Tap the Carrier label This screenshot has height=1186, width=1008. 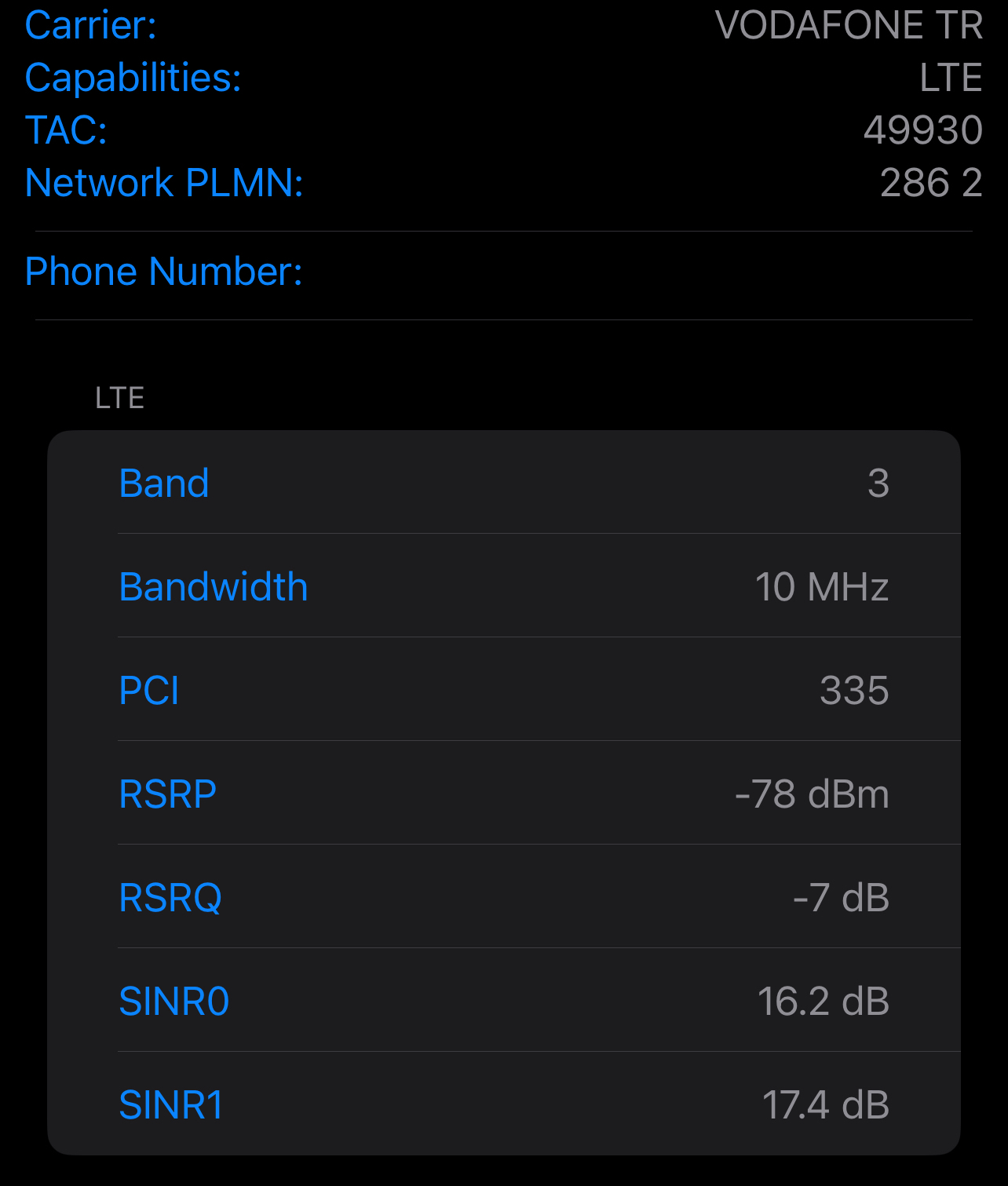click(91, 25)
